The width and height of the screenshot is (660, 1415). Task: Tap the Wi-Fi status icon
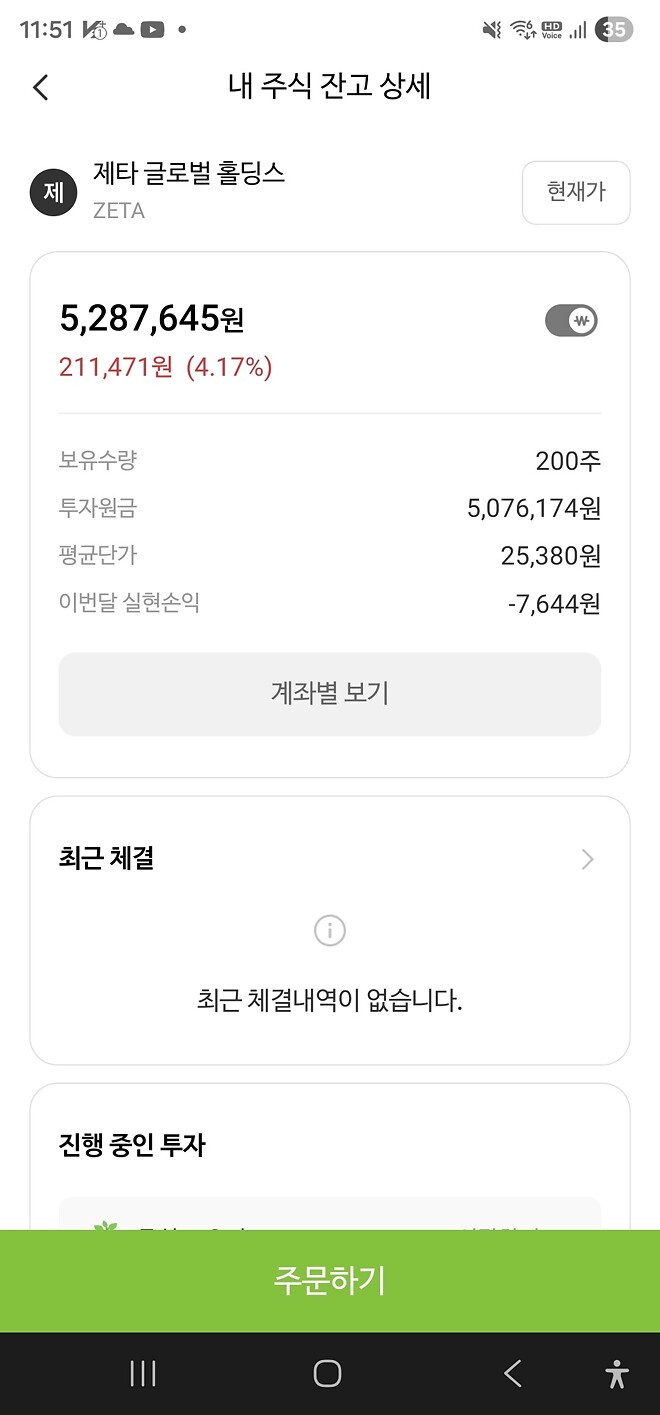coord(521,29)
